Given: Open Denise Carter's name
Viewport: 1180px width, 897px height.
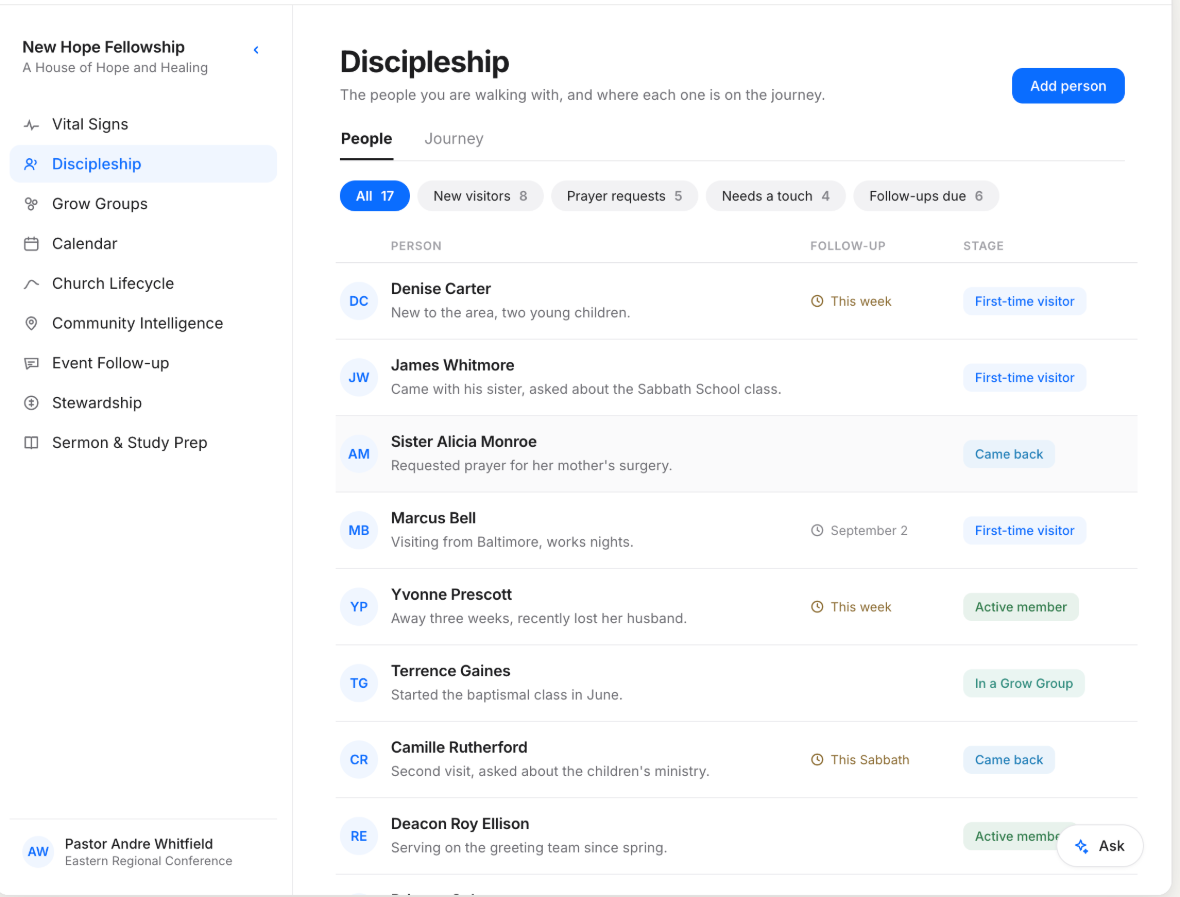Looking at the screenshot, I should 441,289.
